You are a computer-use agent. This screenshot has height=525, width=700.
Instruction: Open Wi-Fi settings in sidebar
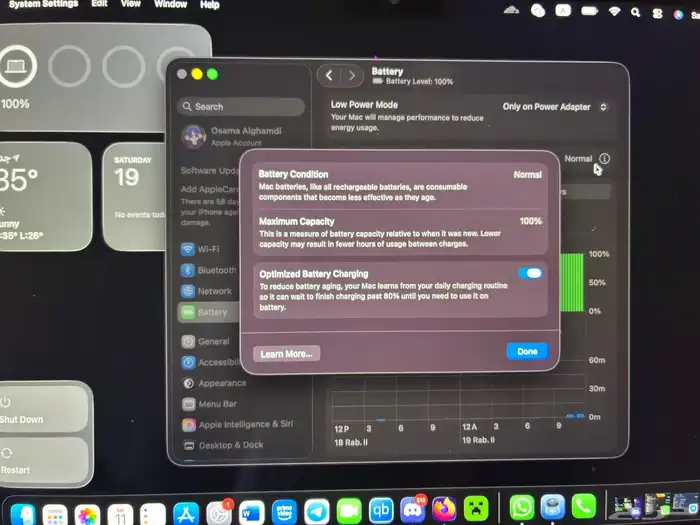click(201, 249)
